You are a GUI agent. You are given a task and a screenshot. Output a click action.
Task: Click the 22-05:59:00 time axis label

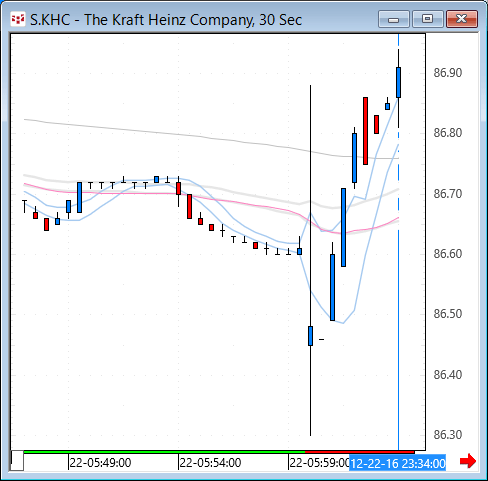click(319, 463)
